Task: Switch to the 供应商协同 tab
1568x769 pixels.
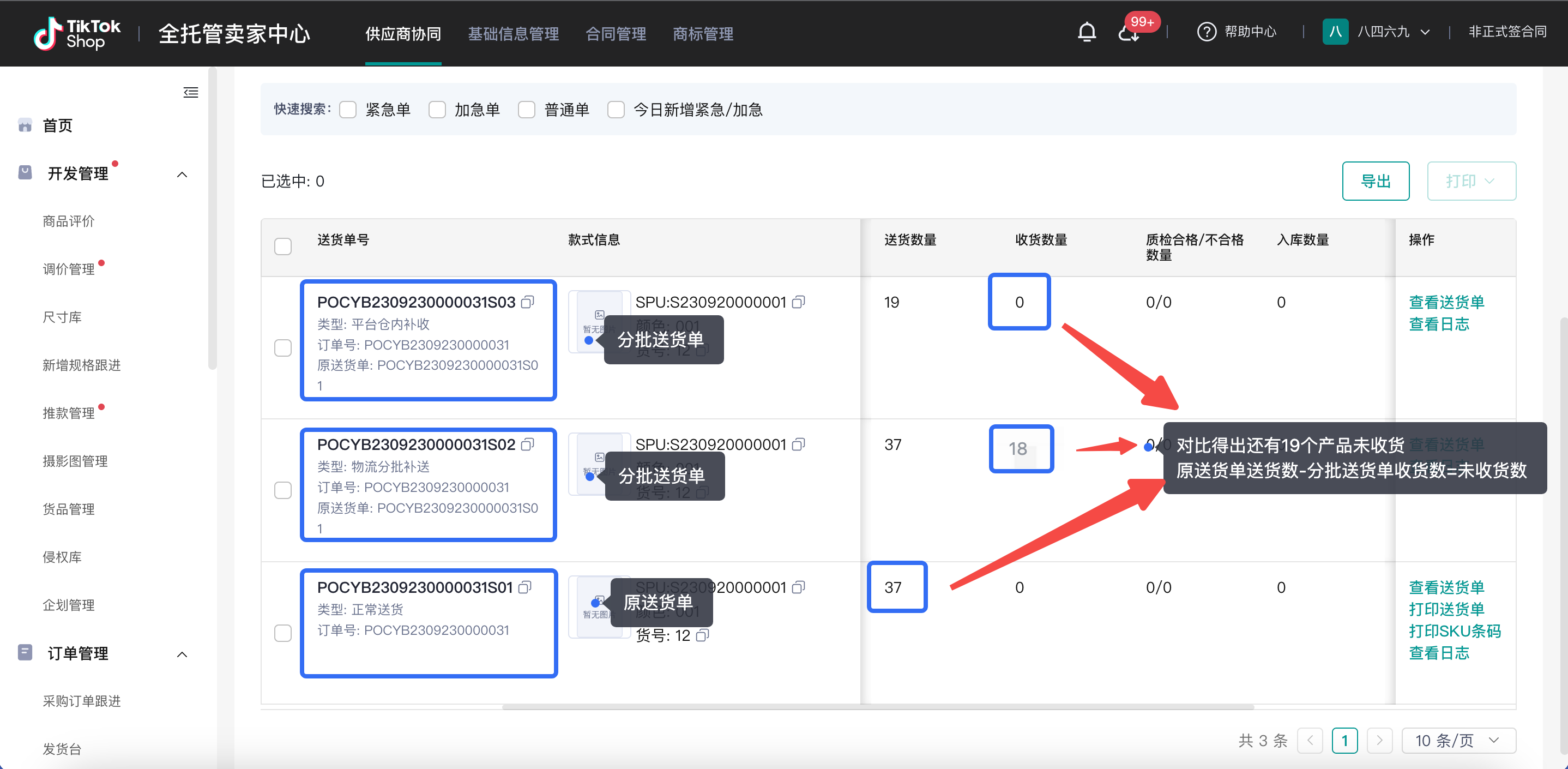Action: coord(403,34)
